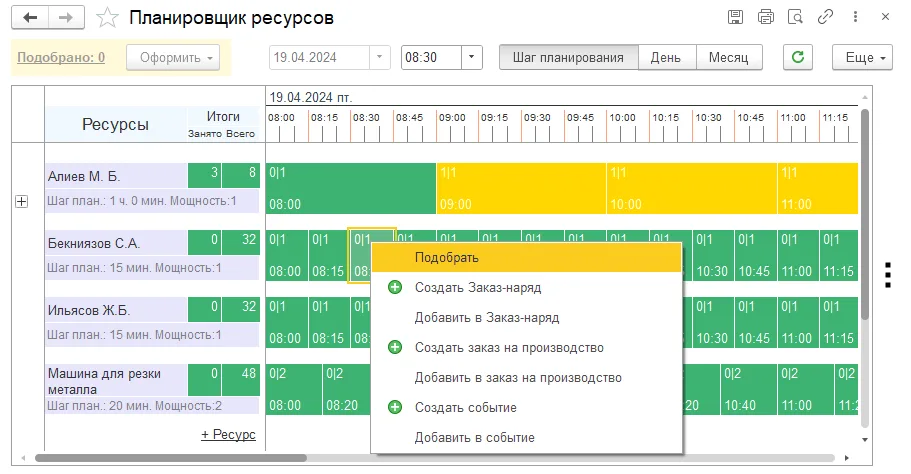Select Алиев М. Б. green 08:00 slot
911x474 pixels.
coord(351,188)
